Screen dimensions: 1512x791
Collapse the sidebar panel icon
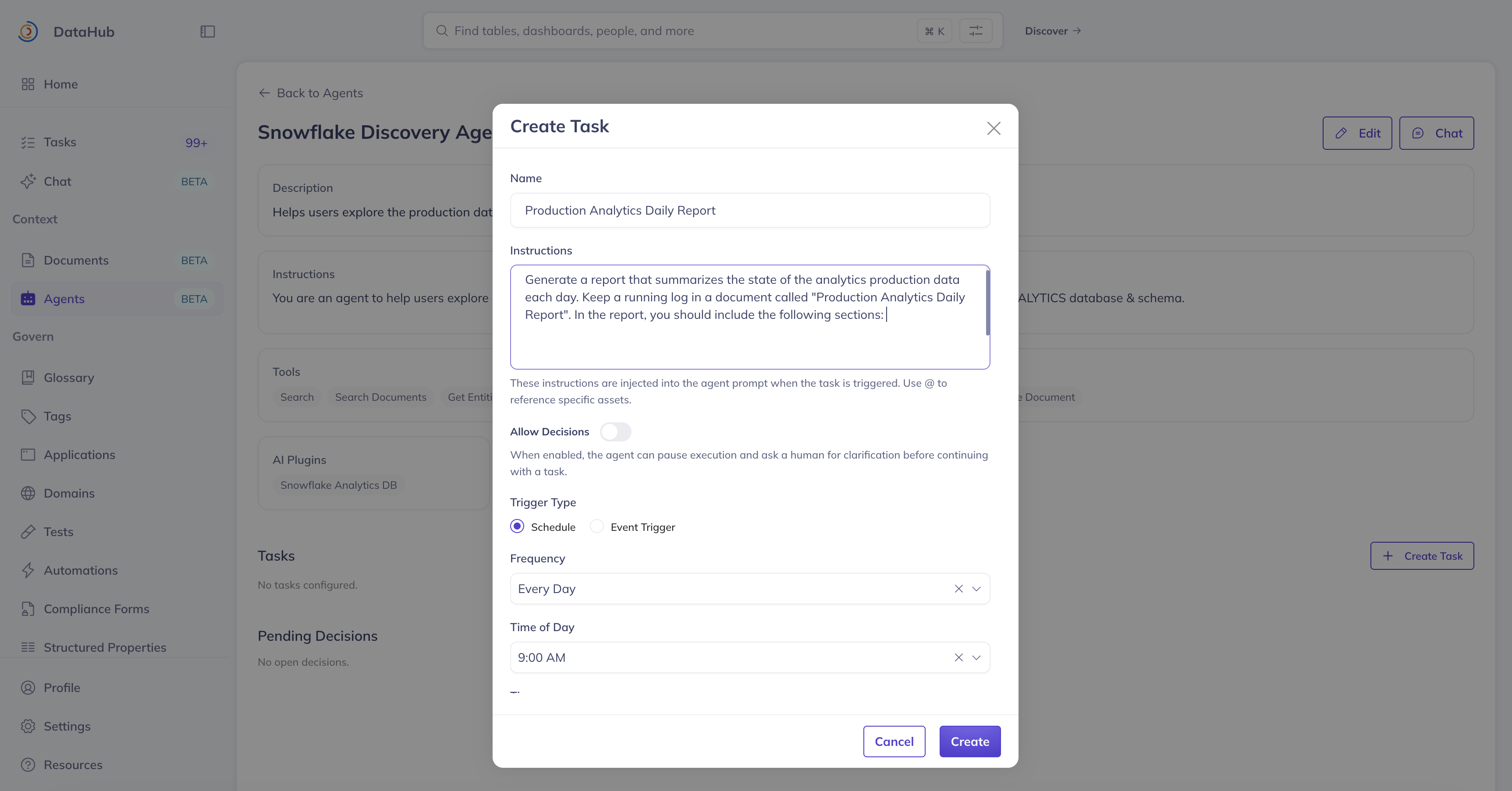tap(207, 32)
